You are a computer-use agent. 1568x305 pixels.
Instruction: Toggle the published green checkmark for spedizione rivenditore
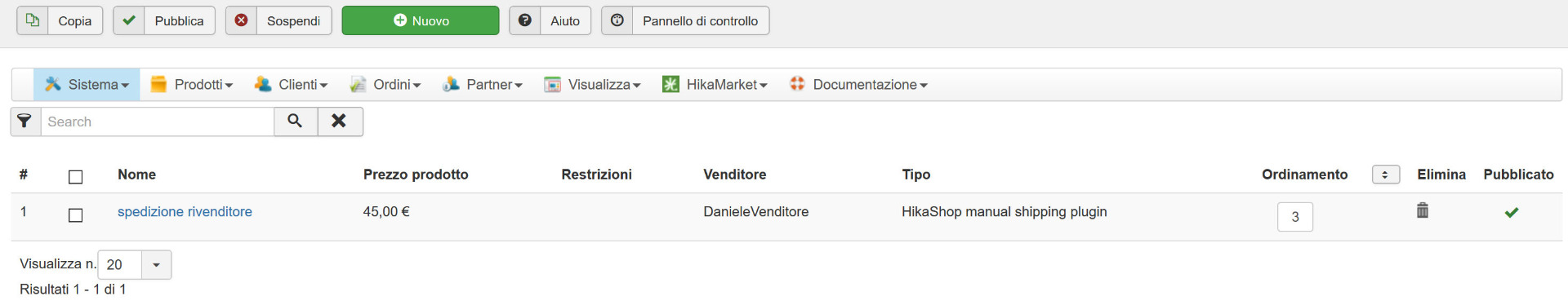[x=1512, y=212]
